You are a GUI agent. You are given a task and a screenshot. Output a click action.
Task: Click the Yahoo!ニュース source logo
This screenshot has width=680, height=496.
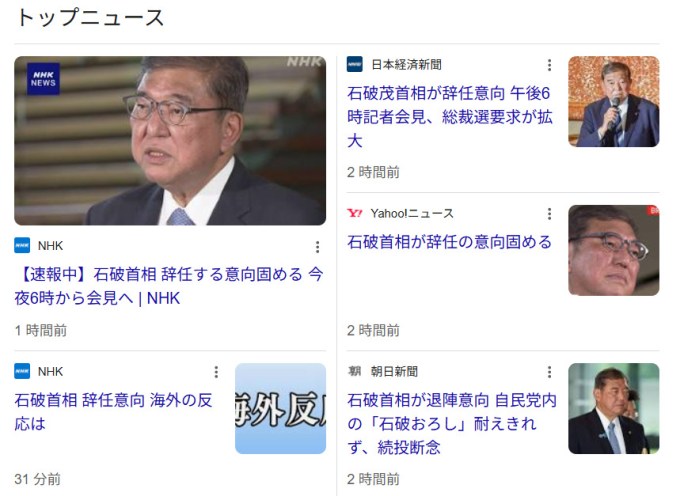pyautogui.click(x=354, y=213)
